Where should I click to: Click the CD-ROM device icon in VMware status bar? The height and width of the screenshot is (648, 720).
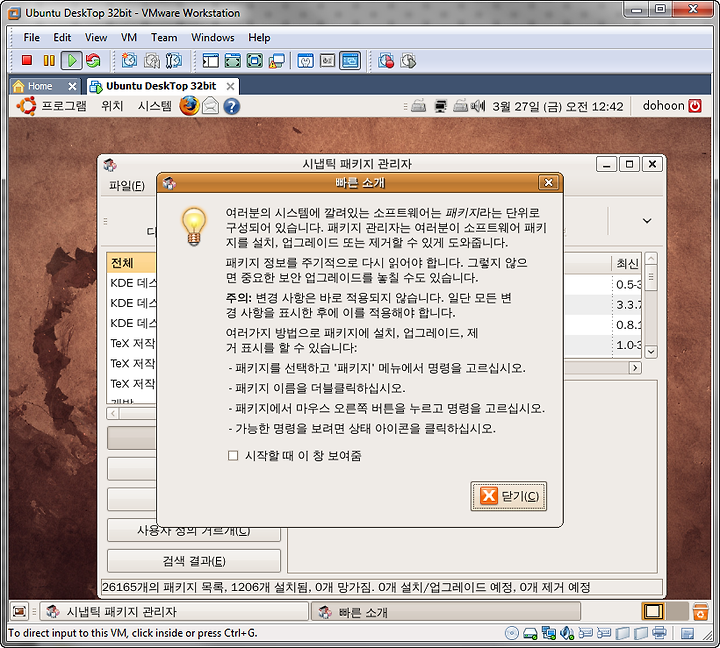tap(512, 633)
